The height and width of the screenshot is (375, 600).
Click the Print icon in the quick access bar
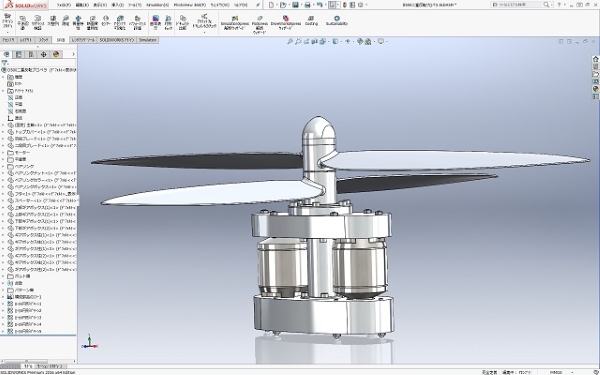point(307,5)
